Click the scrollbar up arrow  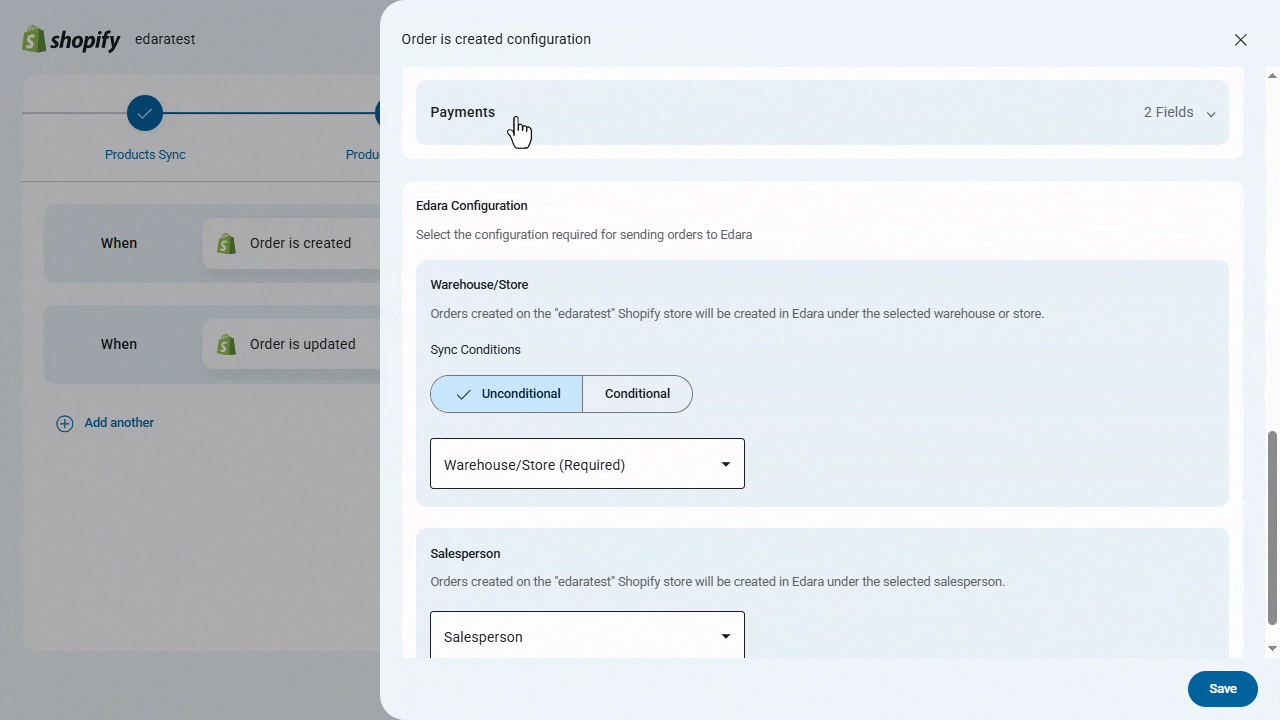point(1273,75)
